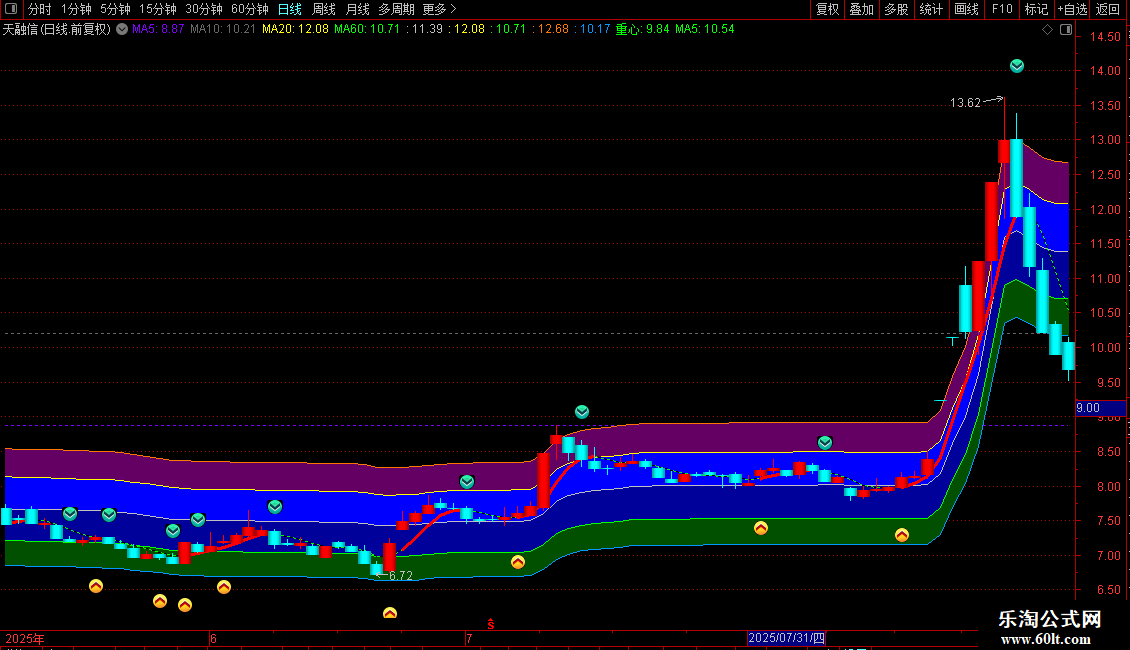Toggle the right side panel icon
The height and width of the screenshot is (650, 1130).
[1066, 30]
